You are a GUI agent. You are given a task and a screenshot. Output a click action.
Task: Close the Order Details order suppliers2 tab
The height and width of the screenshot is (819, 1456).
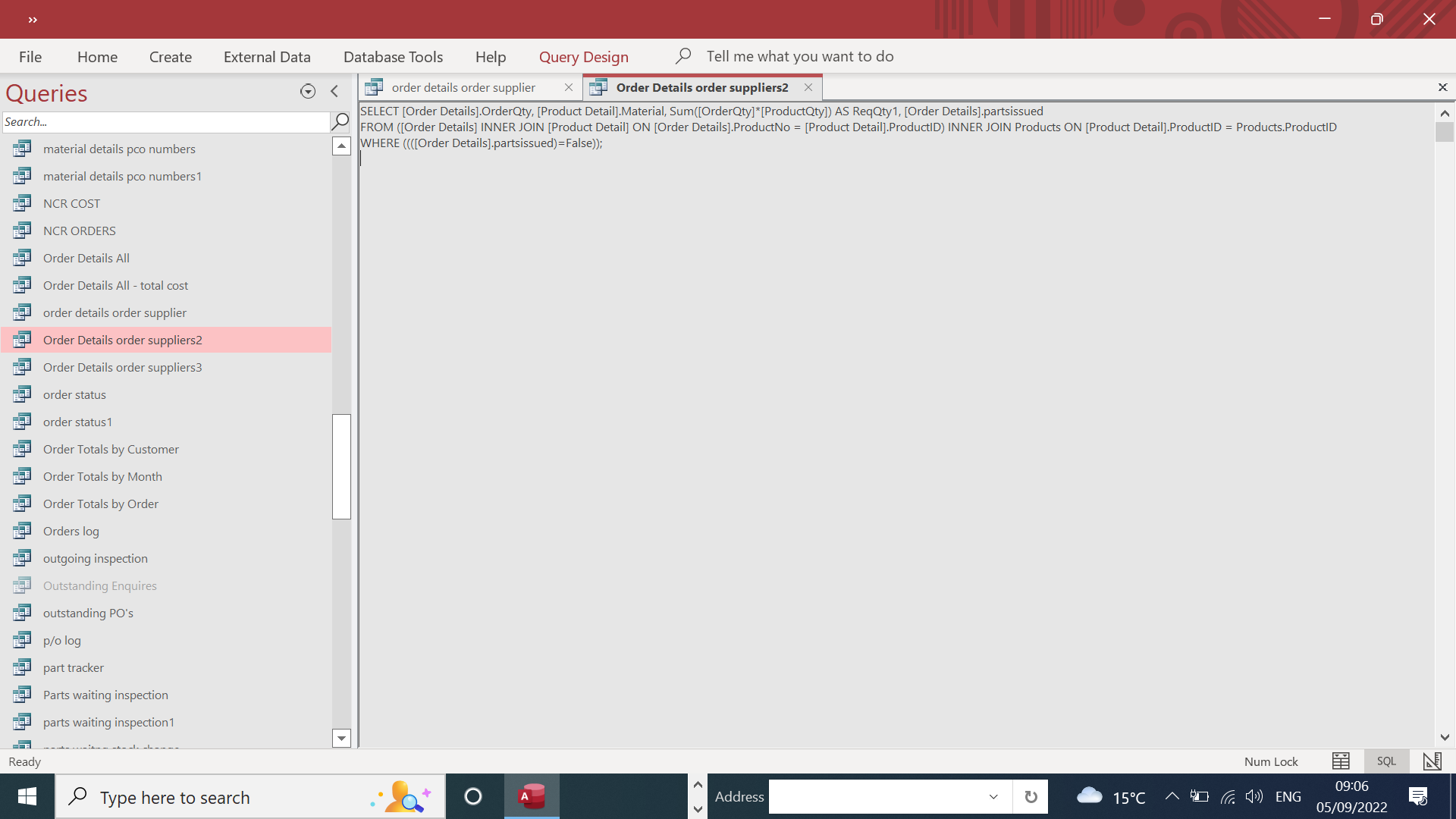point(808,87)
